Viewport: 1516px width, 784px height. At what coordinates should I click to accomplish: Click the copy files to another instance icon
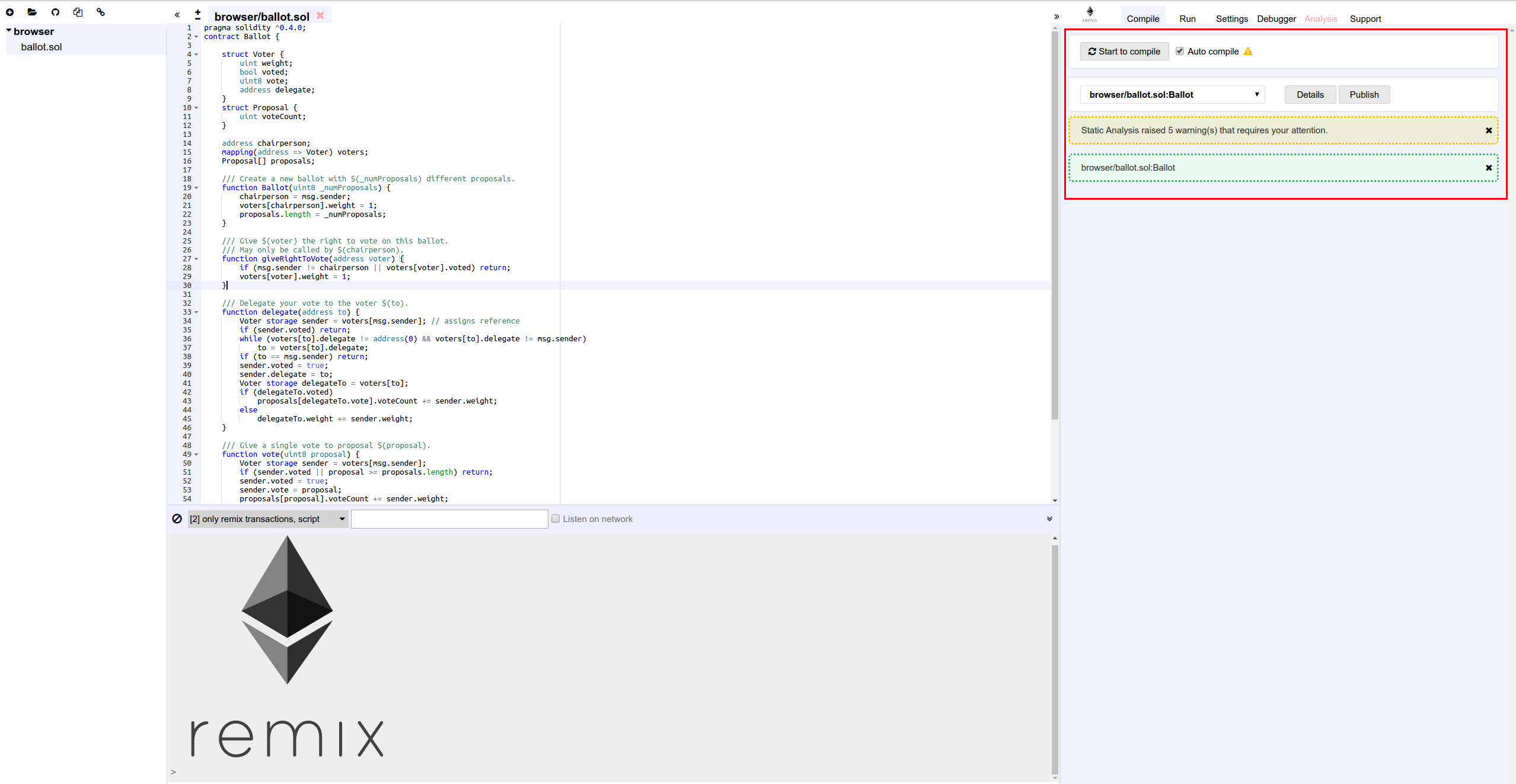click(78, 12)
